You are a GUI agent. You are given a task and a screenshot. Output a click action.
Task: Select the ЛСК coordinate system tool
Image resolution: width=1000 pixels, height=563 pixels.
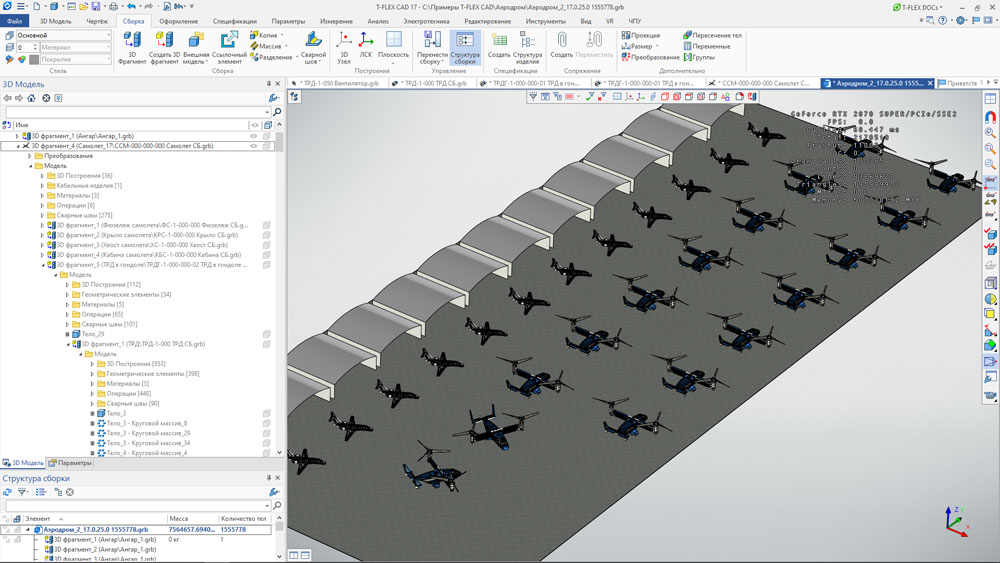coord(365,47)
